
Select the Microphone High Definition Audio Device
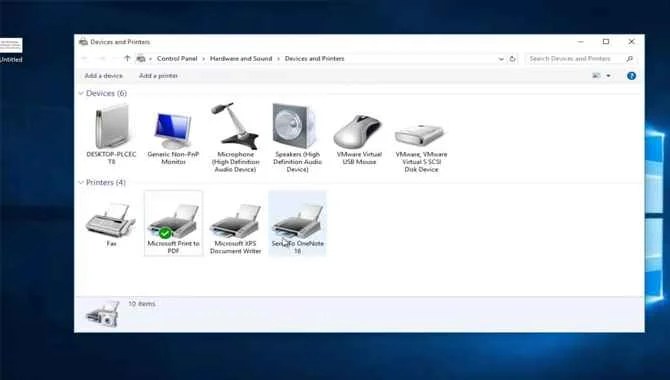235,138
